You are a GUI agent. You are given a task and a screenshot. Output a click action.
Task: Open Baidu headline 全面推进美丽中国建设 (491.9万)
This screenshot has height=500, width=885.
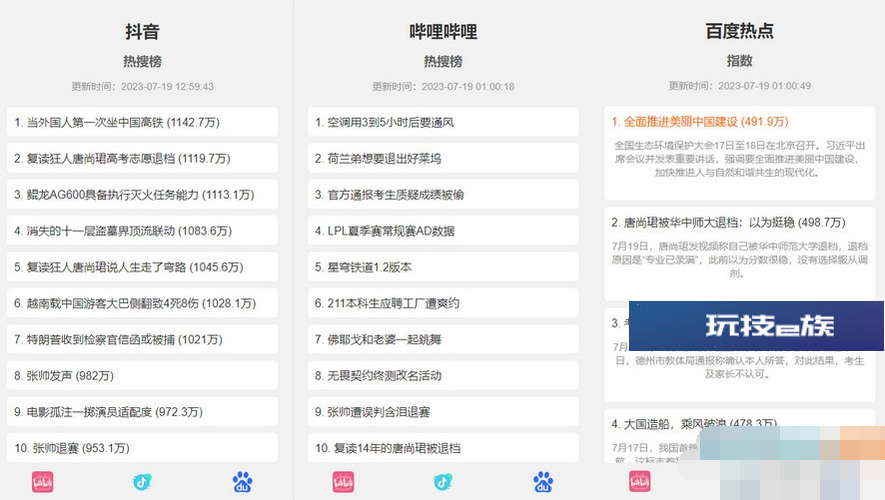tap(700, 121)
